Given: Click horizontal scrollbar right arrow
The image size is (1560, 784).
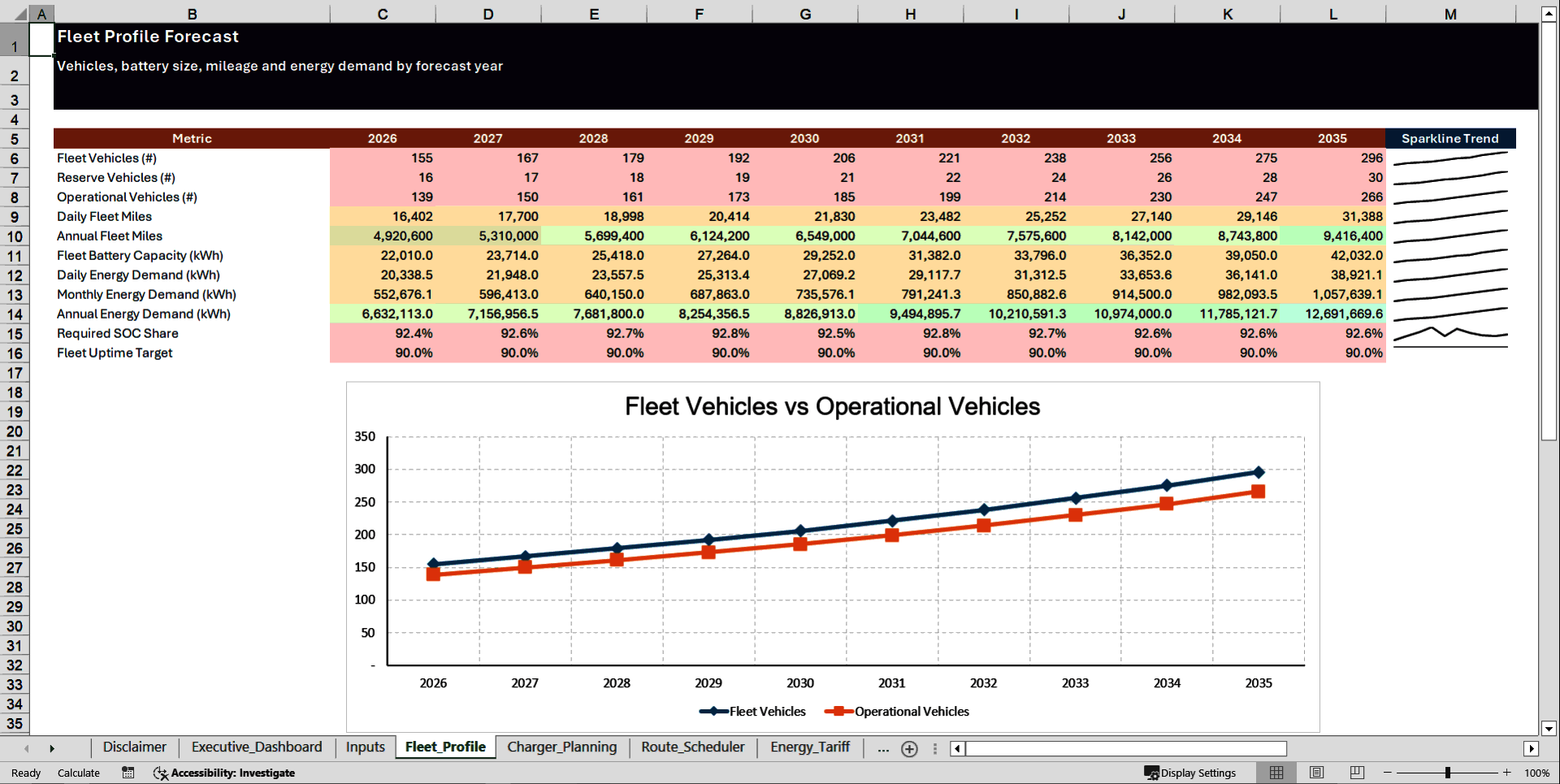Looking at the screenshot, I should [x=1532, y=748].
